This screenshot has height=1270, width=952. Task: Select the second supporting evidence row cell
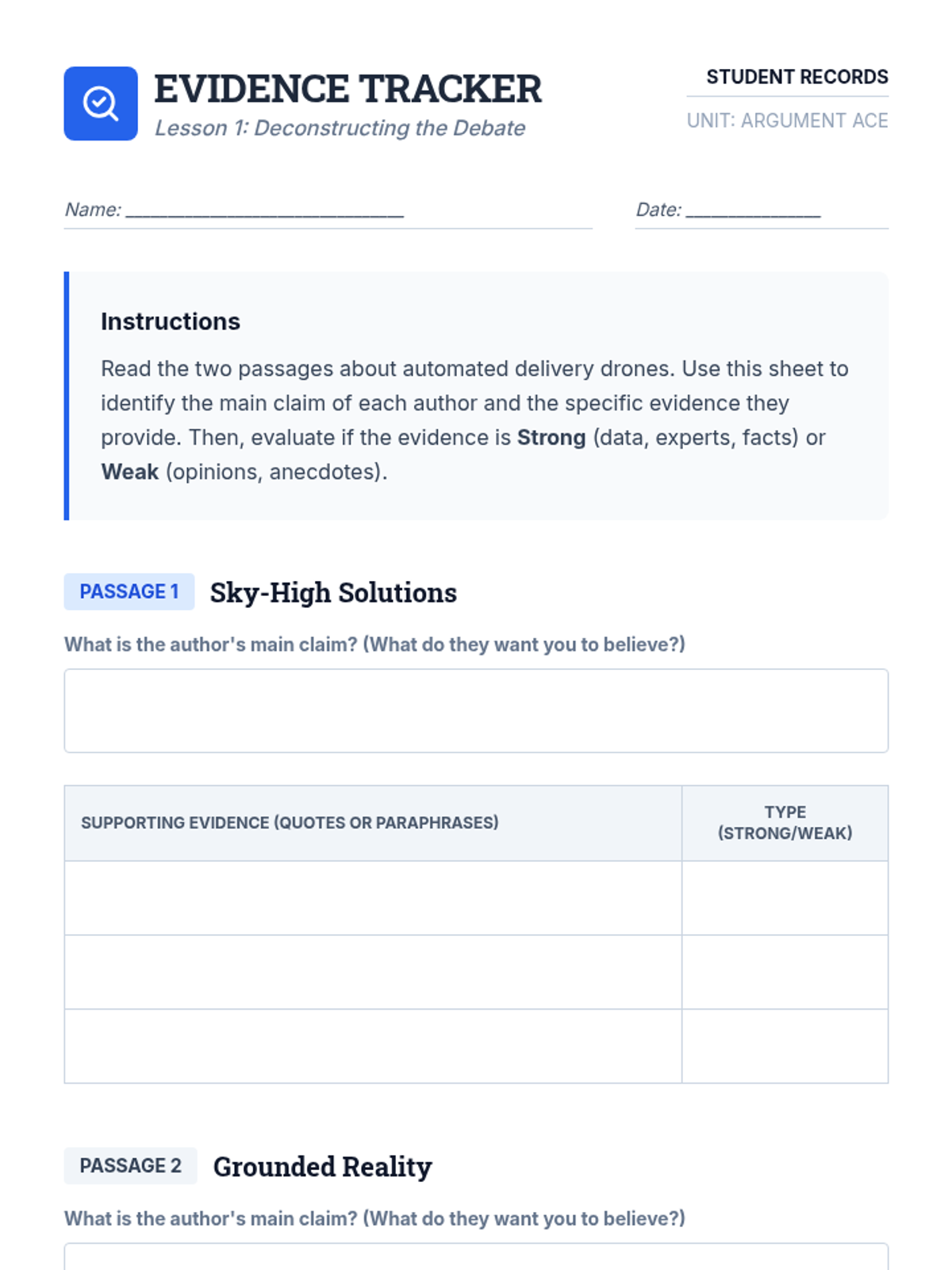pyautogui.click(x=373, y=972)
